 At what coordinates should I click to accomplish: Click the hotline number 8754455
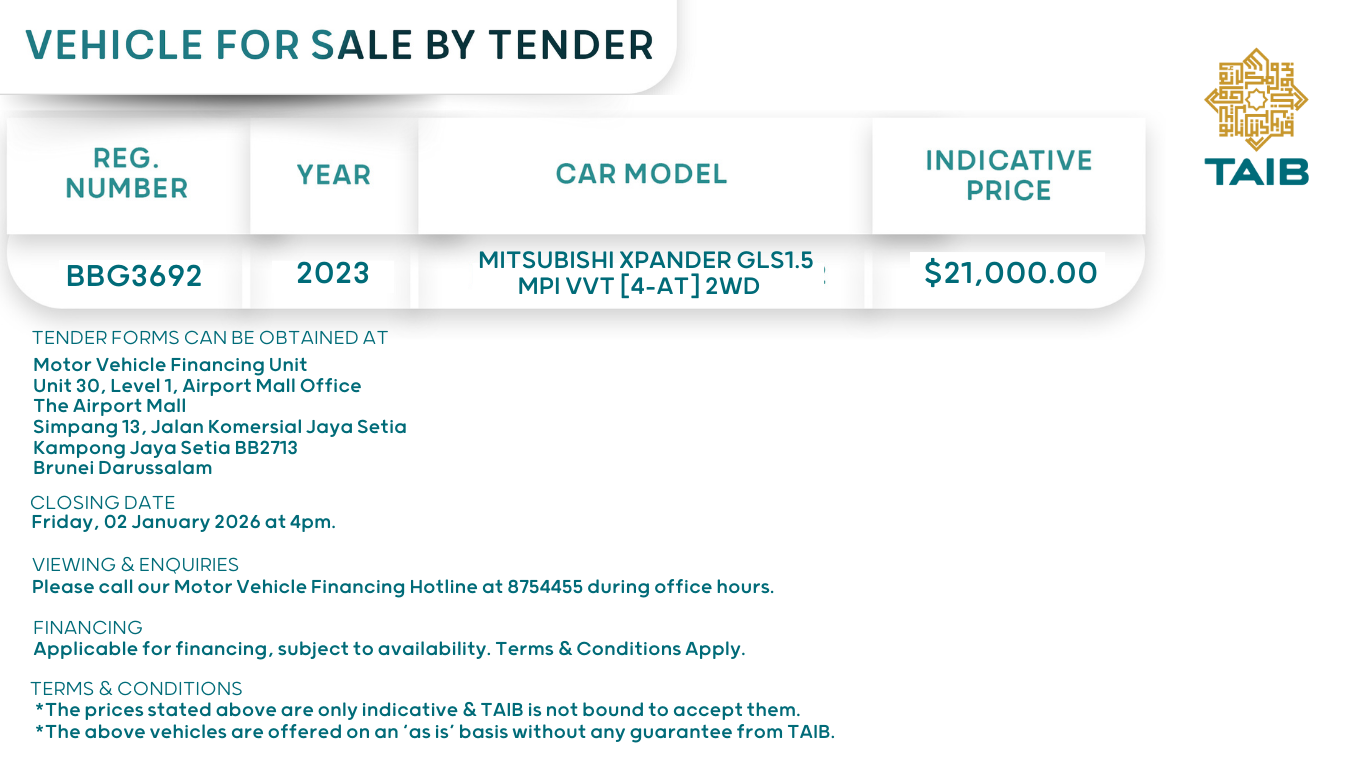click(x=545, y=587)
